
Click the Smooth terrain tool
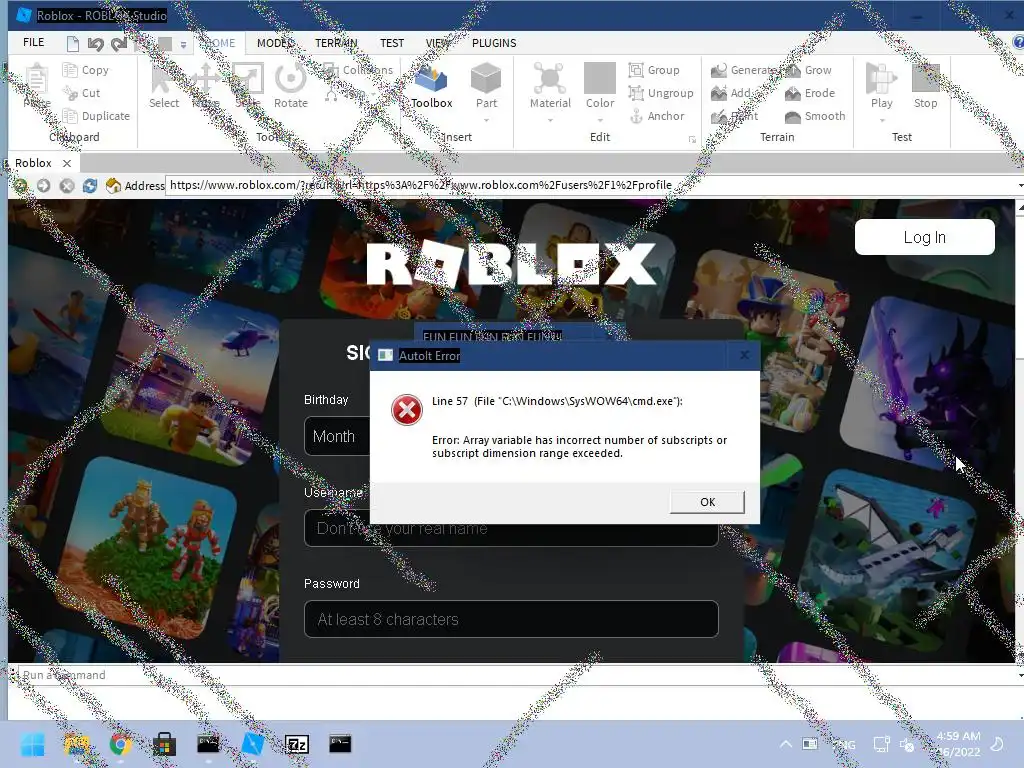pos(815,116)
